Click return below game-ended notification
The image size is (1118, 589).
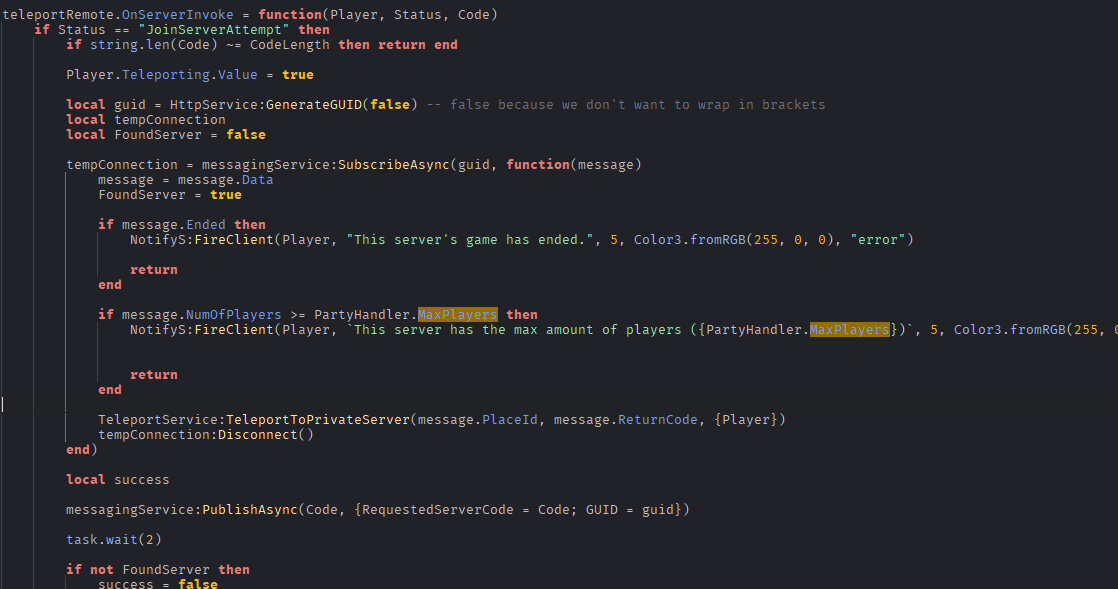tap(154, 269)
